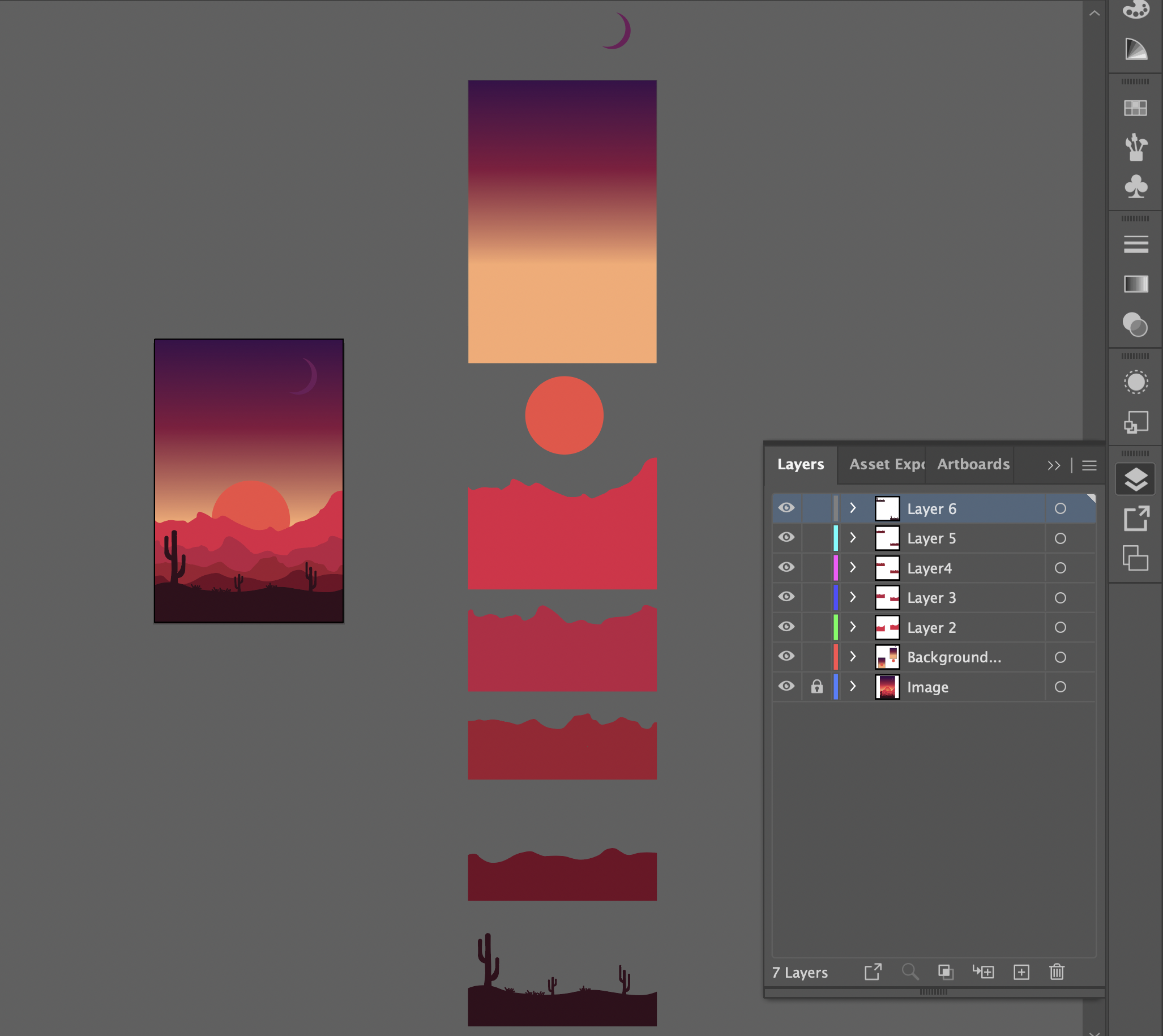Open the Stroke panel icon
The image size is (1163, 1036).
pyautogui.click(x=1135, y=245)
